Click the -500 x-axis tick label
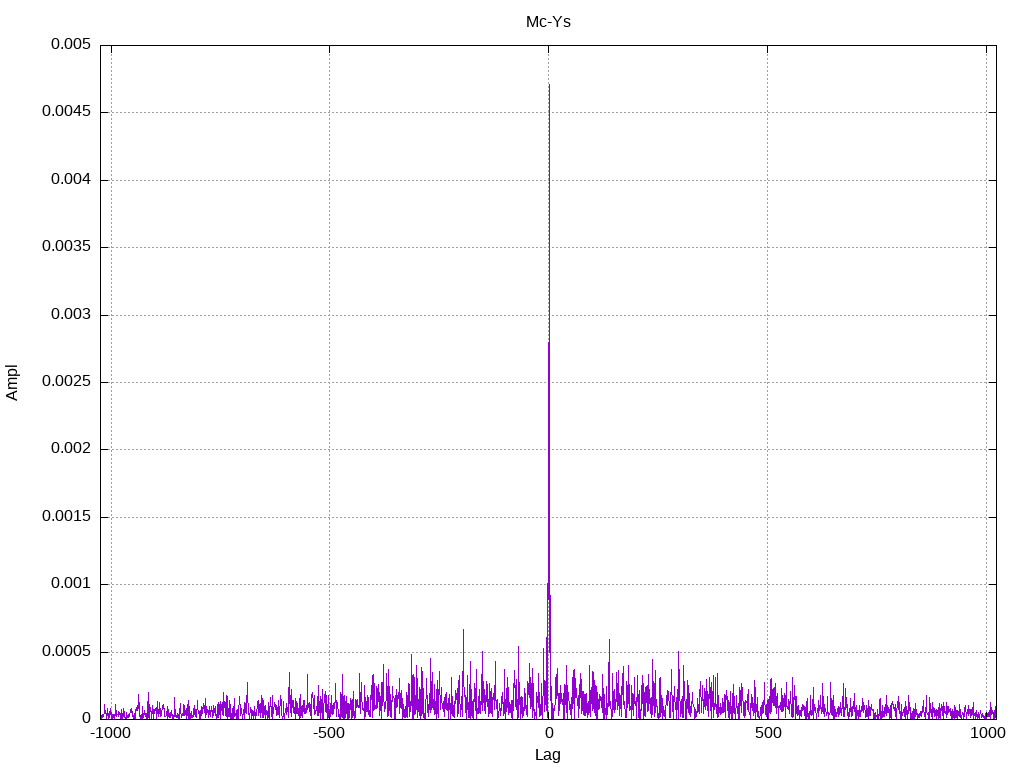This screenshot has width=1024, height=768. coord(329,734)
